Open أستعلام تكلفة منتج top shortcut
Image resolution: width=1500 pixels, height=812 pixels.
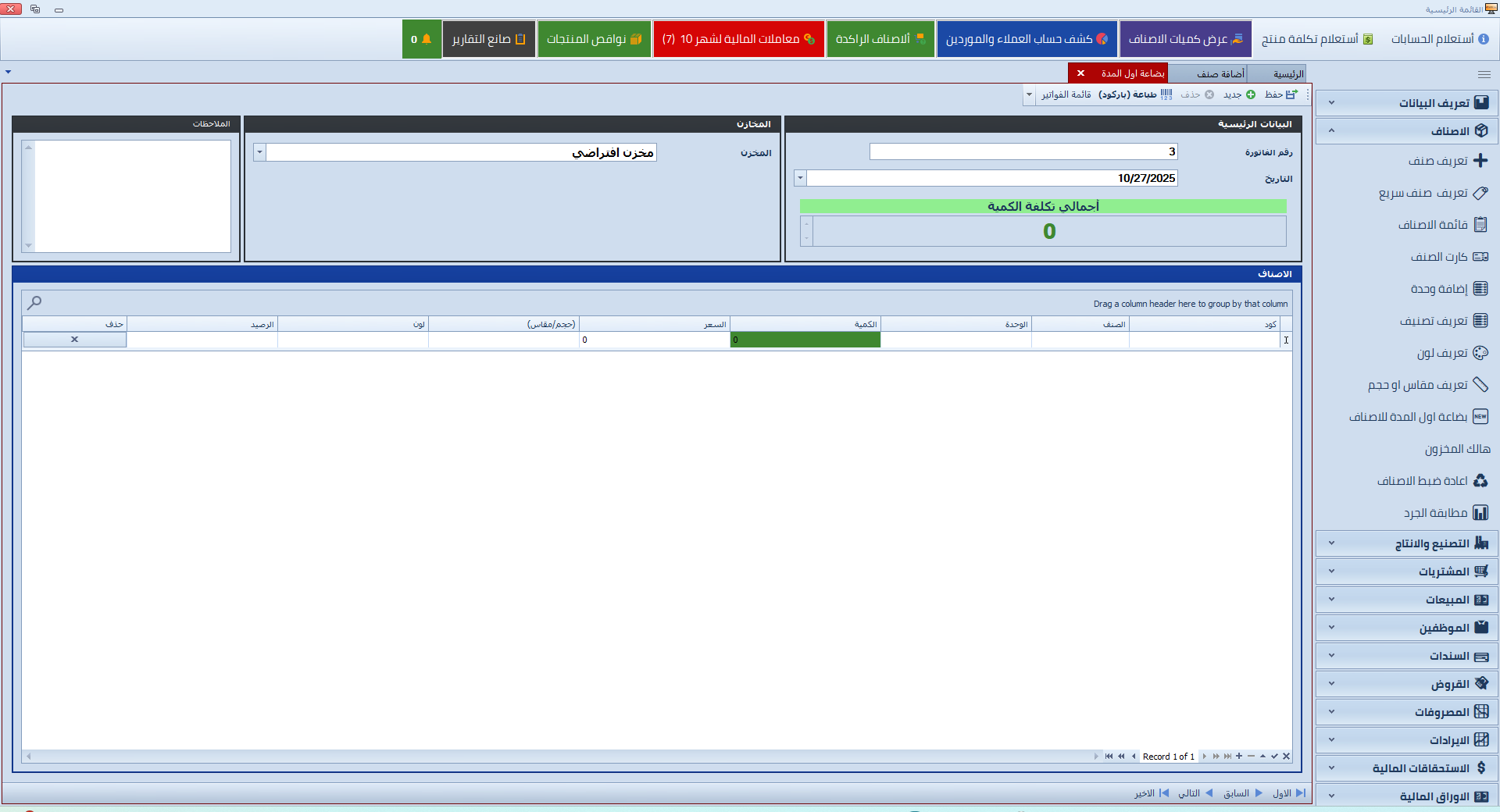coord(1317,39)
